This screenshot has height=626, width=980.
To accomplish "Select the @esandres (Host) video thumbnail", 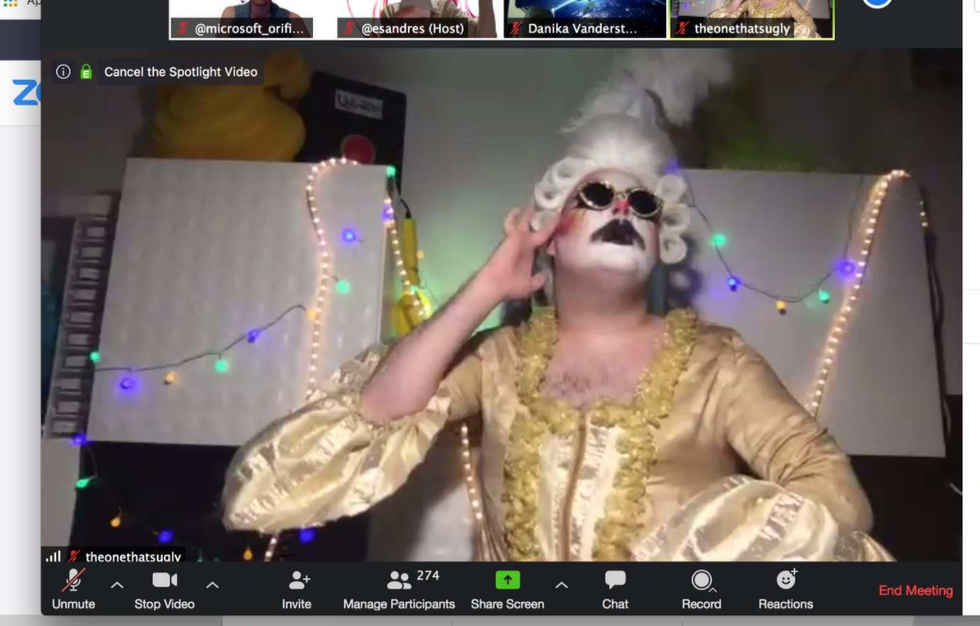I will click(x=418, y=18).
